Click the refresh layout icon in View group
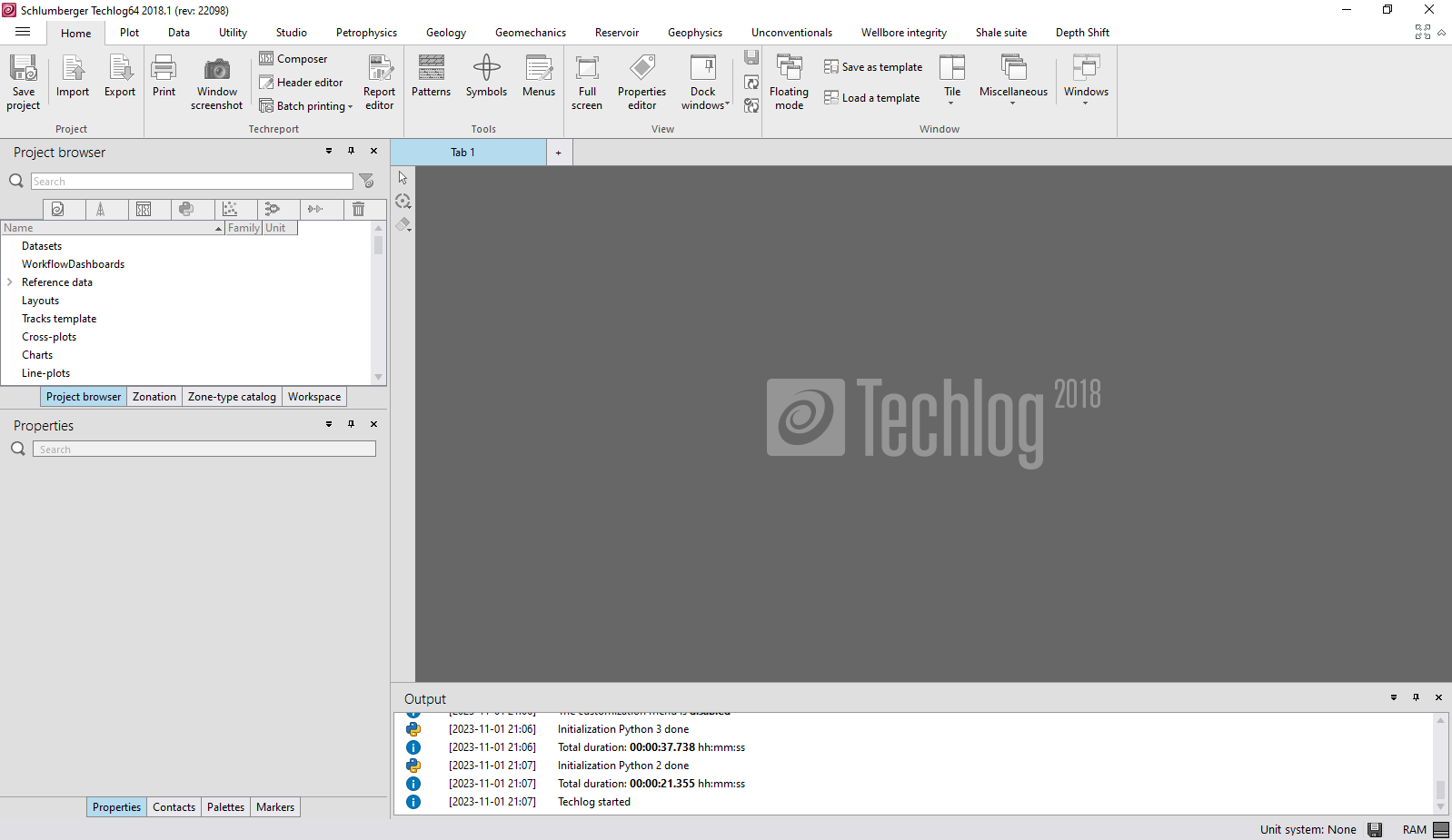The width and height of the screenshot is (1452, 840). [x=751, y=83]
